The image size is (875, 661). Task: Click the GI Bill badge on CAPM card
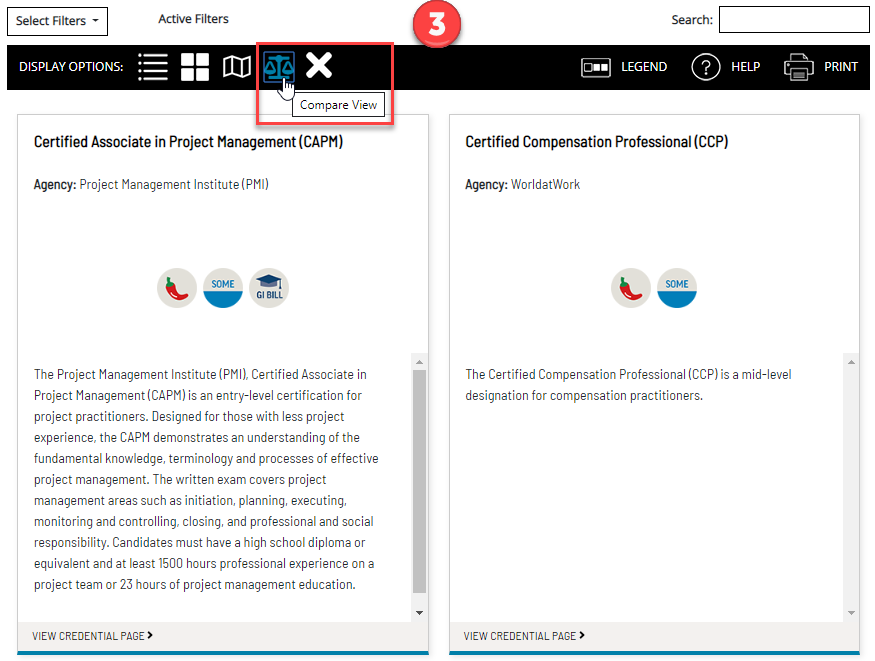pyautogui.click(x=269, y=288)
